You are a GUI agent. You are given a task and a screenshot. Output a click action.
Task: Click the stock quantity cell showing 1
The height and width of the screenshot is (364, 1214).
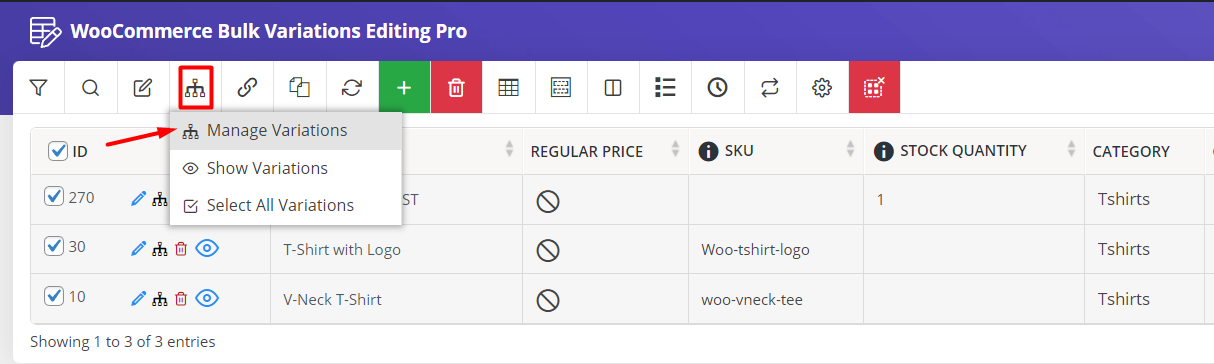pyautogui.click(x=973, y=199)
